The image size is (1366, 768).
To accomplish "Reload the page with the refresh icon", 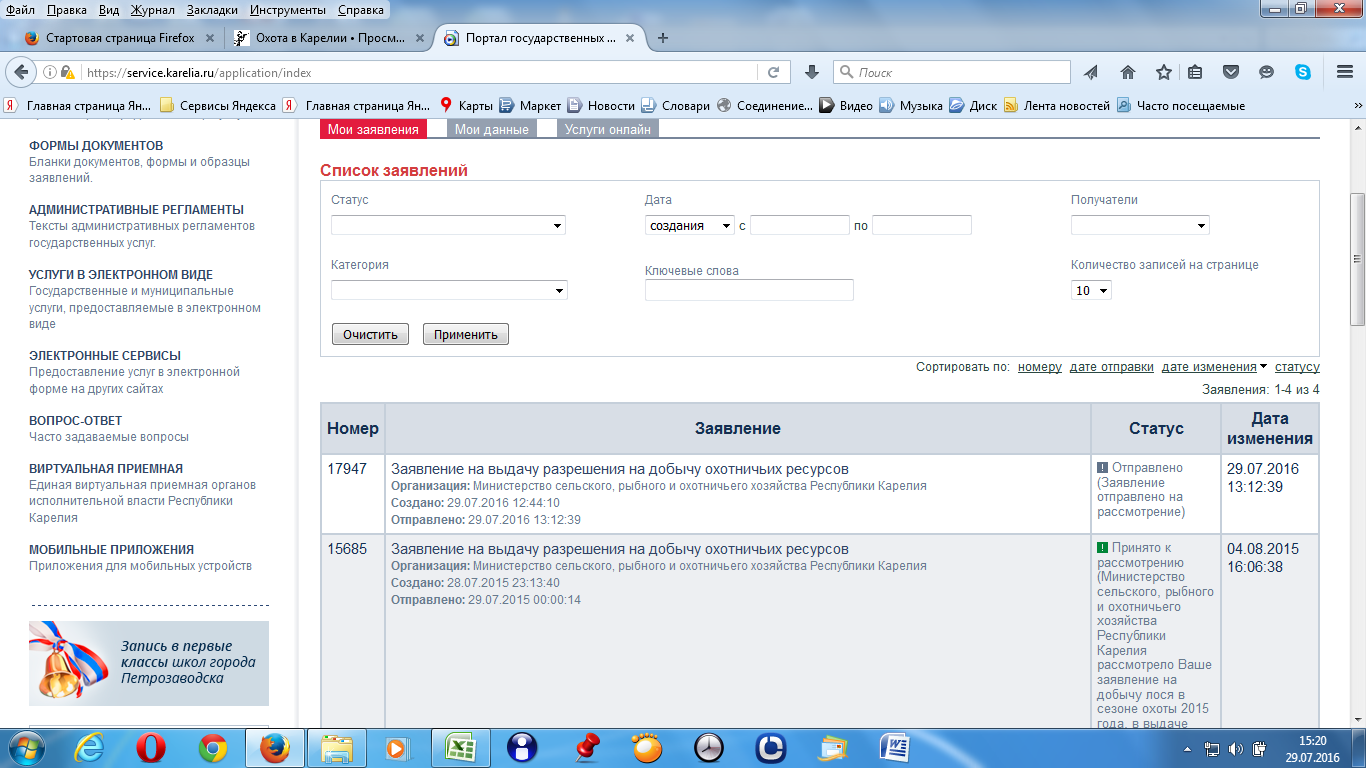I will click(773, 72).
